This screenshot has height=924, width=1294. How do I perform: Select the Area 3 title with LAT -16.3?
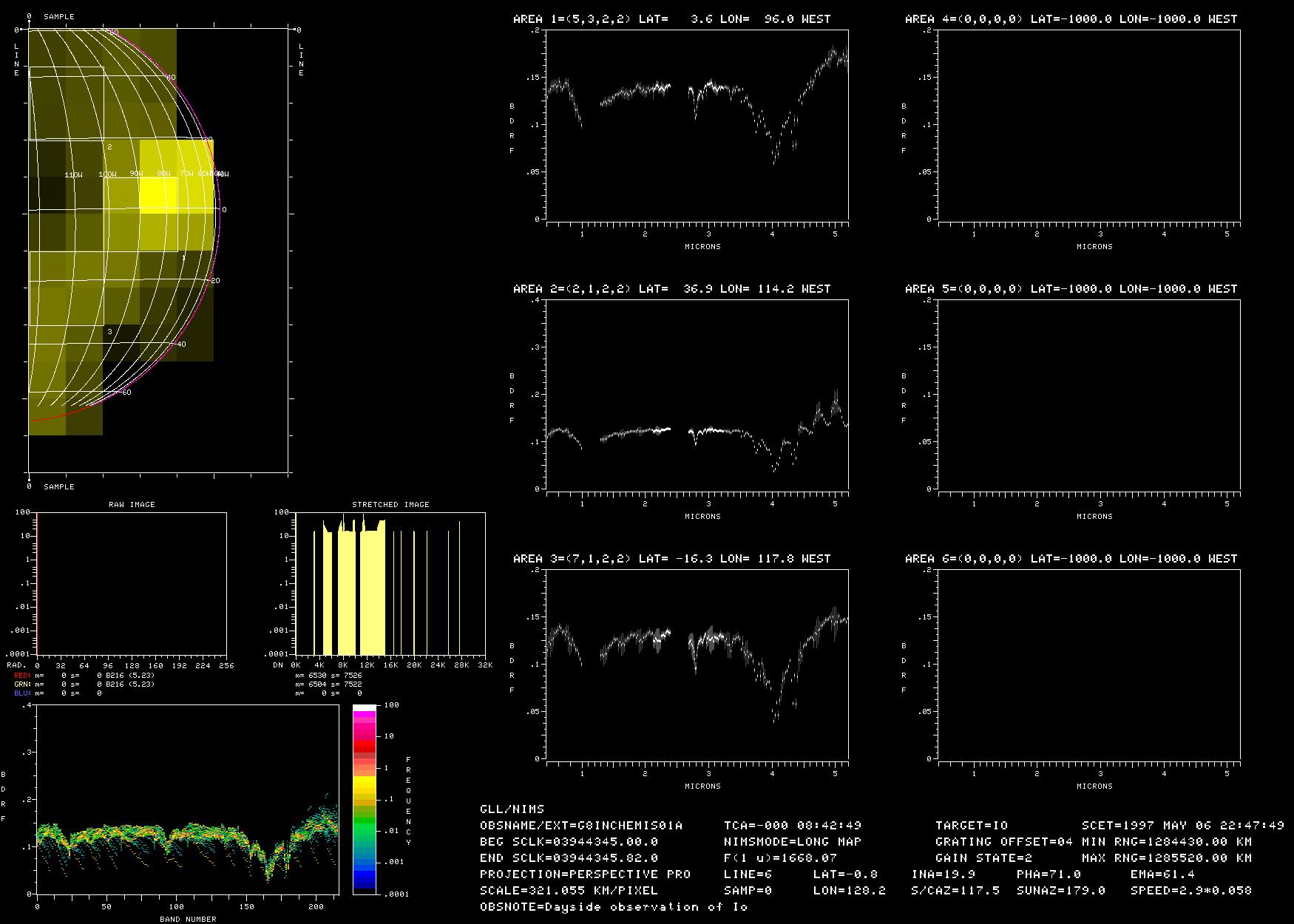point(671,559)
